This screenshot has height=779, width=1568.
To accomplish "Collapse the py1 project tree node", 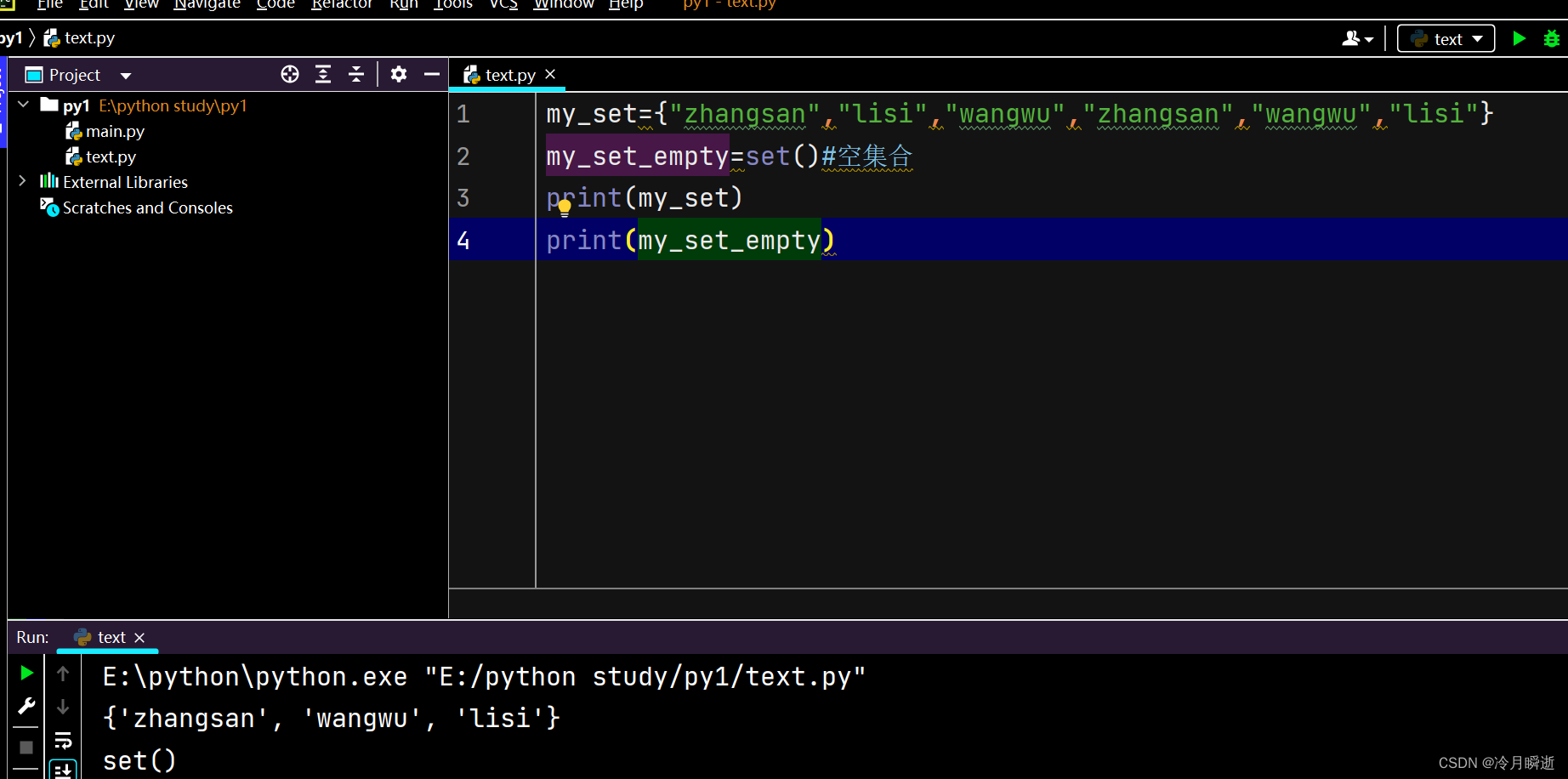I will 22,105.
